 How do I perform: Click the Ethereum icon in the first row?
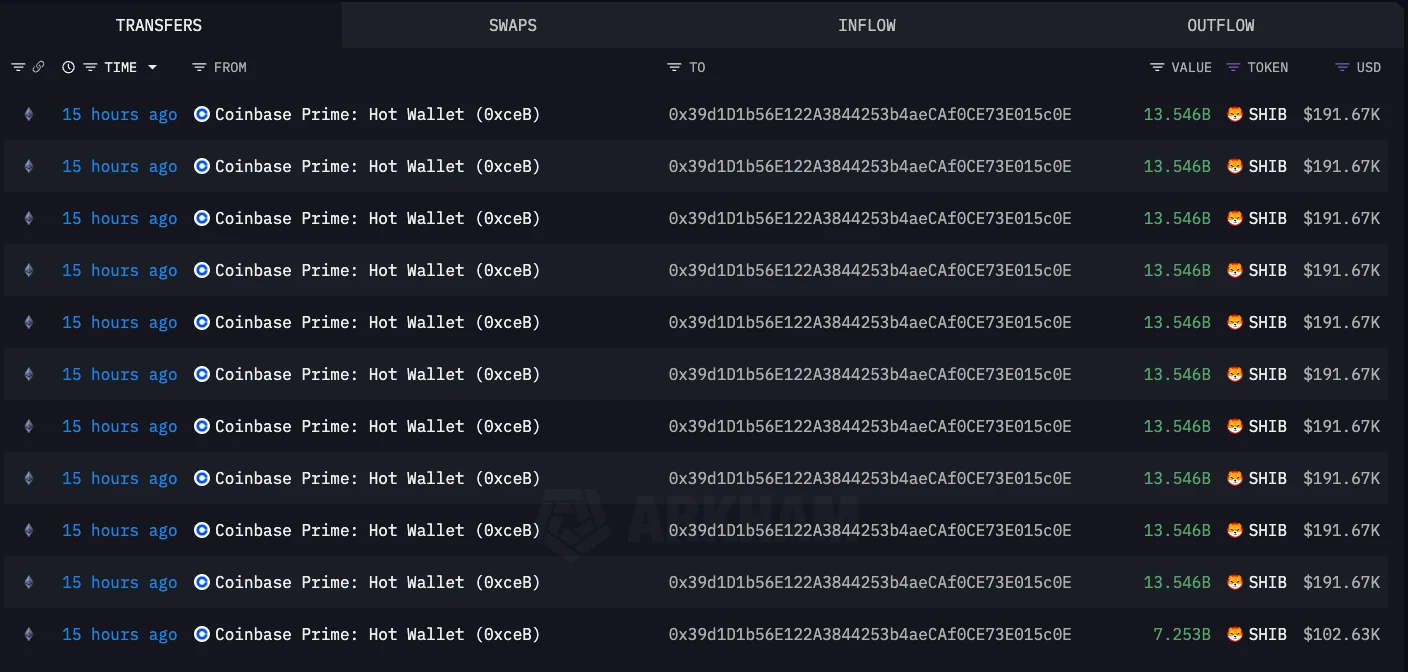pos(28,115)
